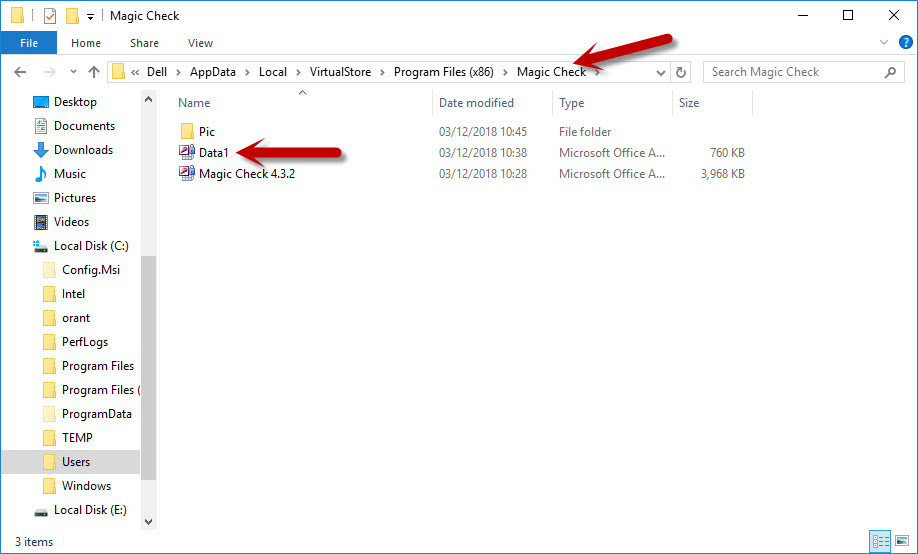The image size is (918, 554).
Task: Select the Pic folder icon
Action: coord(187,131)
